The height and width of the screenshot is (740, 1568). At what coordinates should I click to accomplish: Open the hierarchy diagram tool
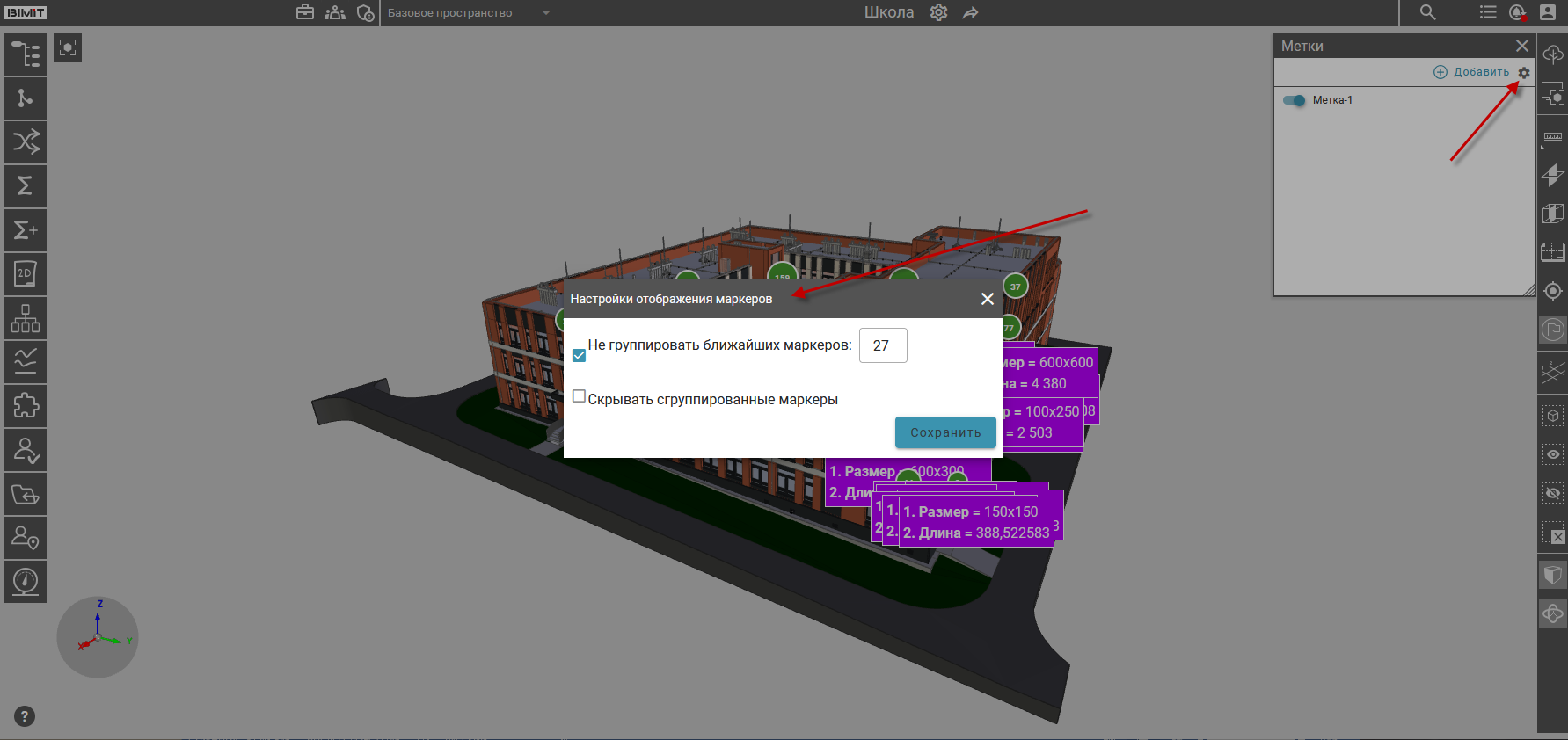click(26, 318)
